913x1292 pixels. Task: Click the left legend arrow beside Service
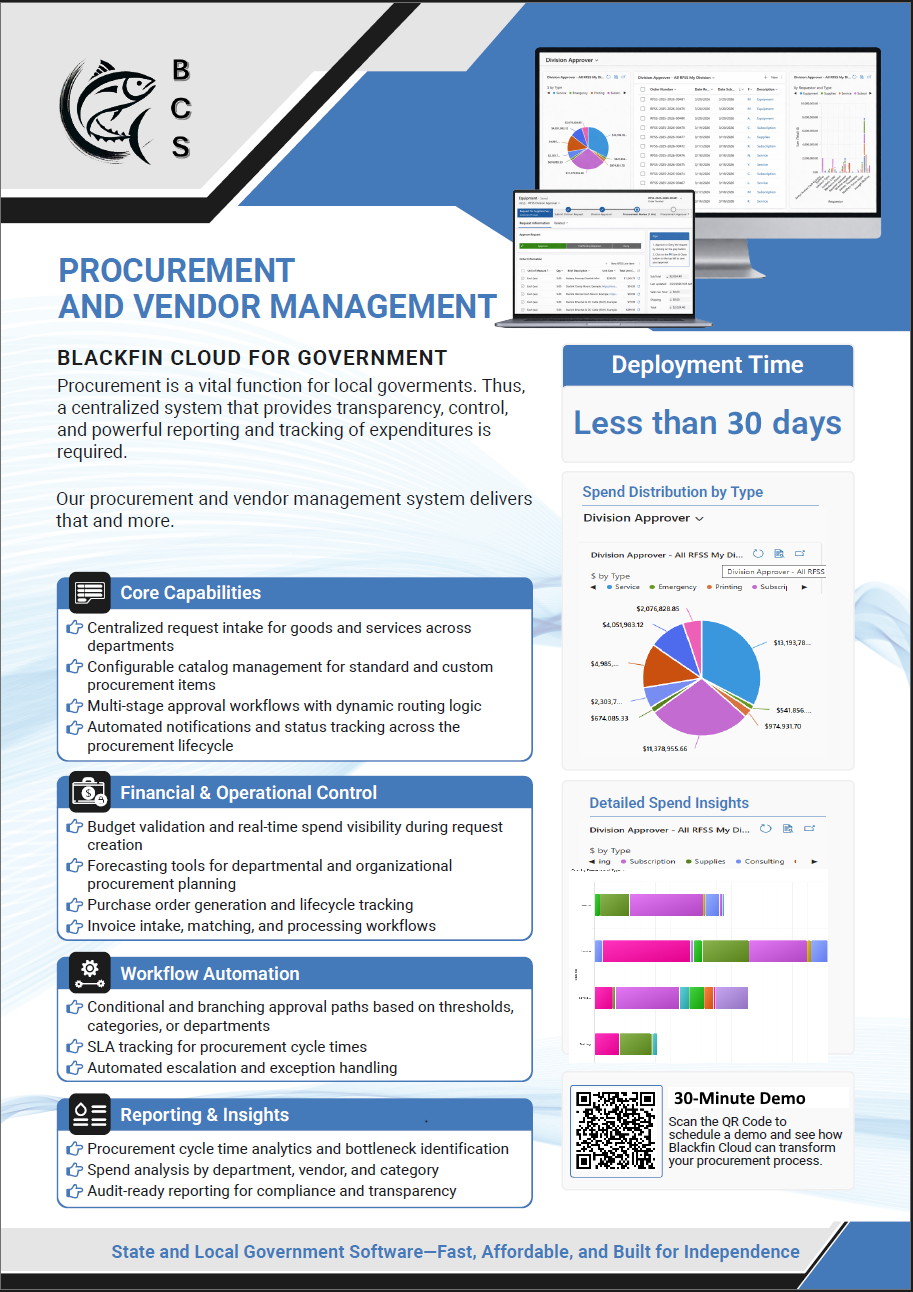pyautogui.click(x=593, y=587)
